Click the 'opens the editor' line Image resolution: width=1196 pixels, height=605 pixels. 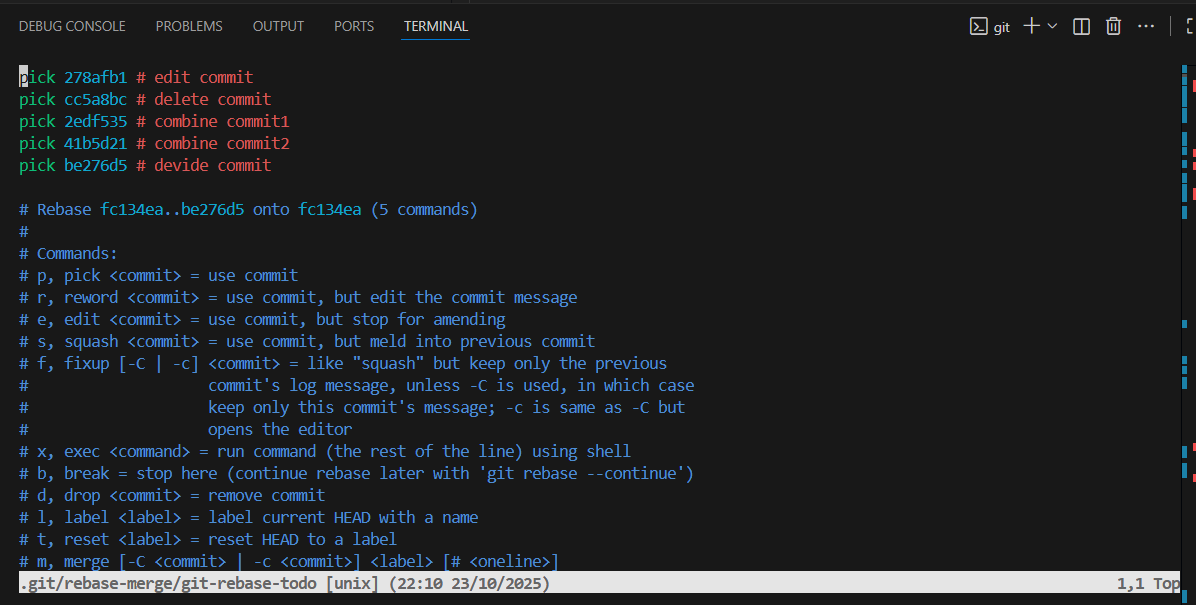[280, 430]
